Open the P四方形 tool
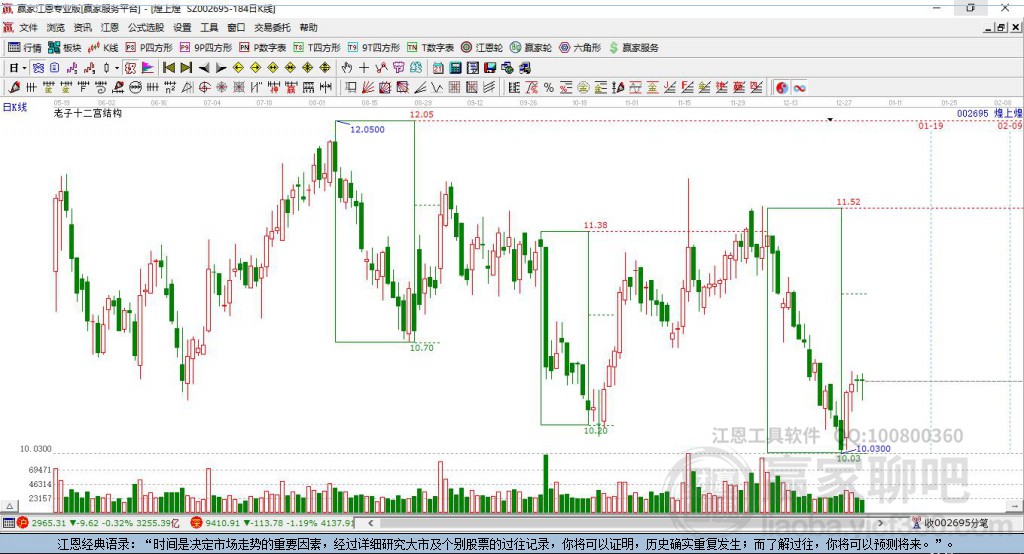This screenshot has width=1024, height=554. pyautogui.click(x=149, y=47)
